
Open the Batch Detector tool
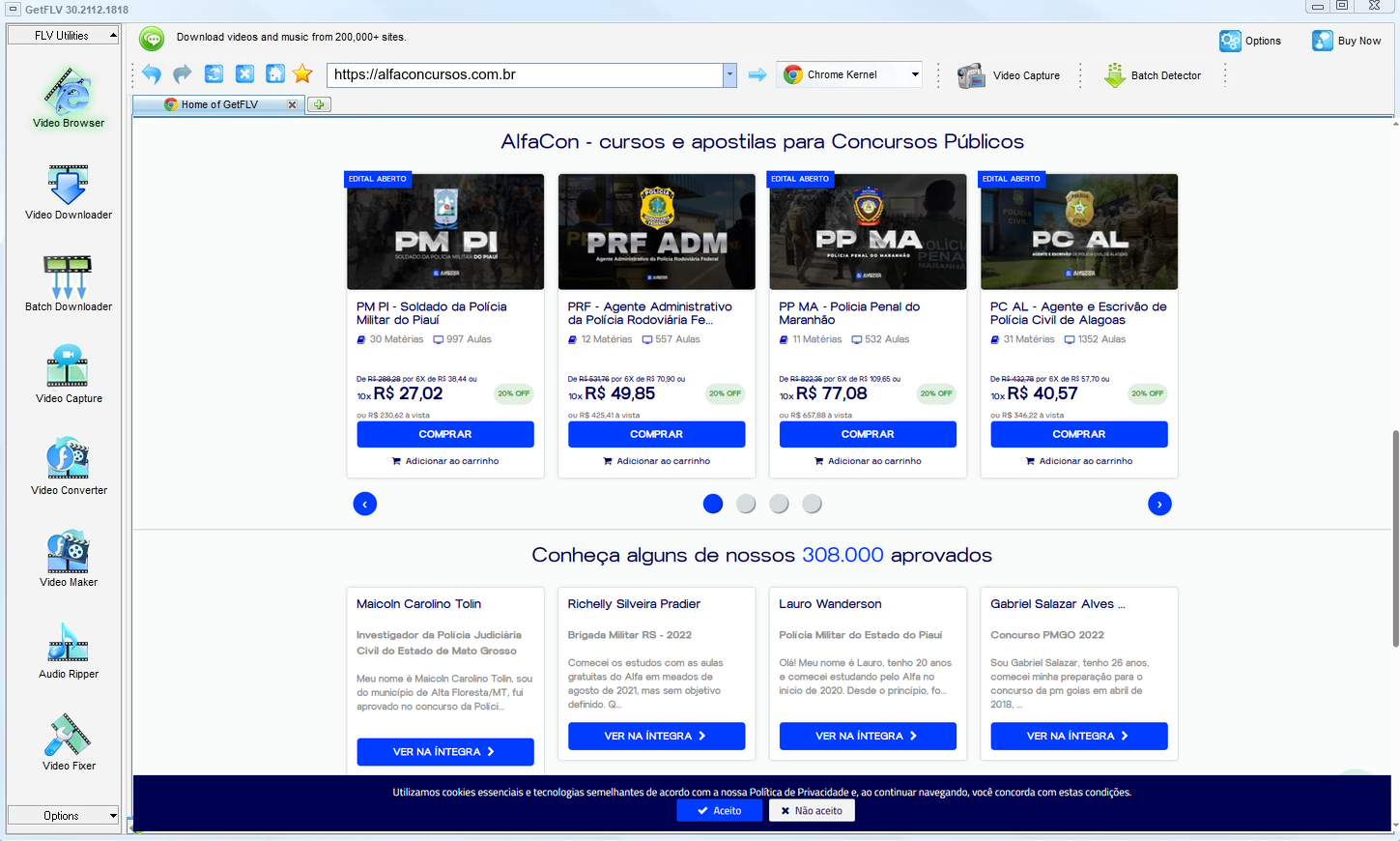click(x=1153, y=75)
